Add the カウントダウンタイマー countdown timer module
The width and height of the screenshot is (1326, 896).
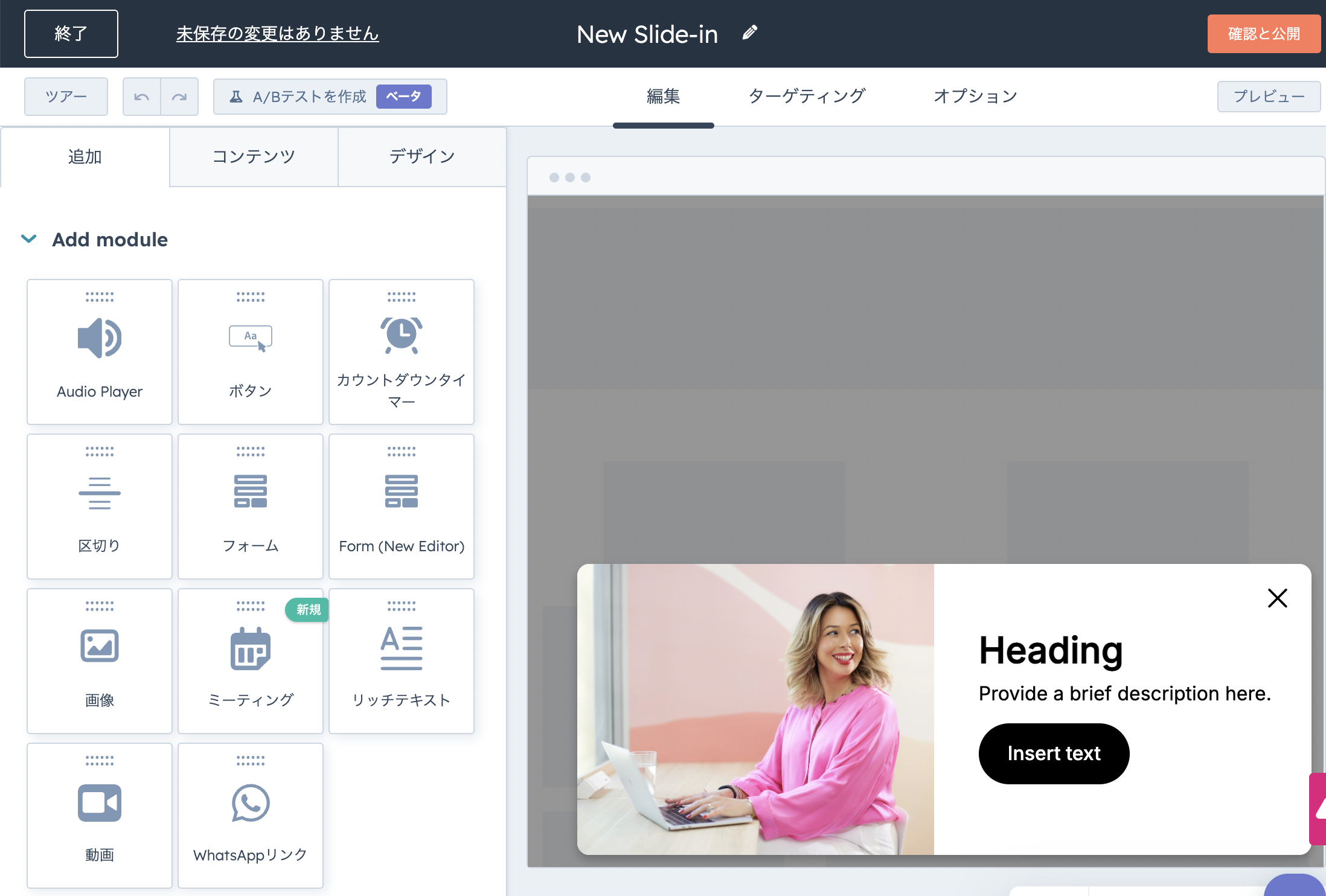point(402,352)
